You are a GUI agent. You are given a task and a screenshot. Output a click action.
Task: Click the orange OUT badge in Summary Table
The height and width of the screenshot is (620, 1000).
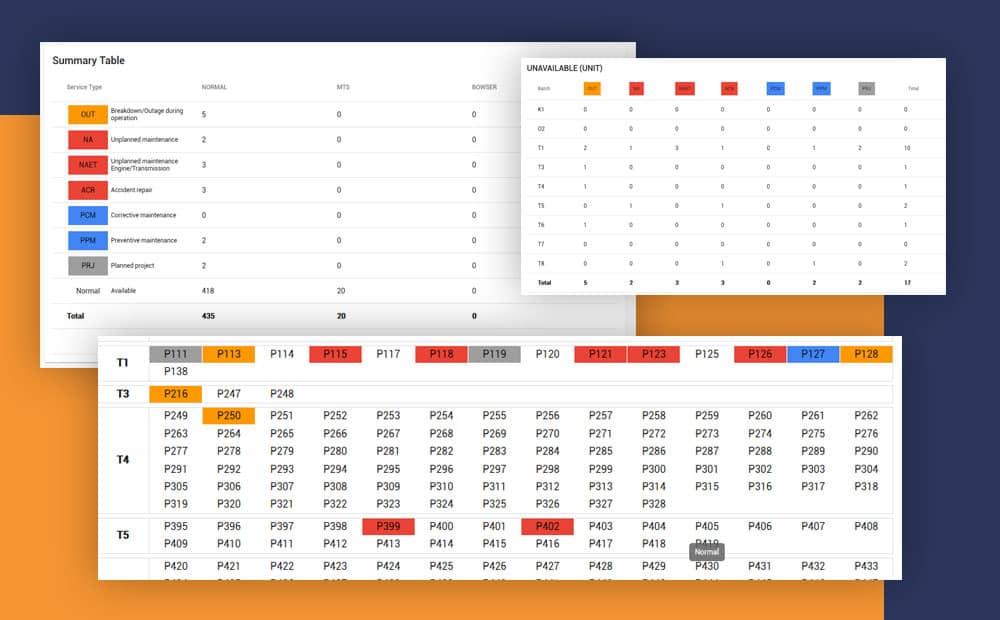88,114
